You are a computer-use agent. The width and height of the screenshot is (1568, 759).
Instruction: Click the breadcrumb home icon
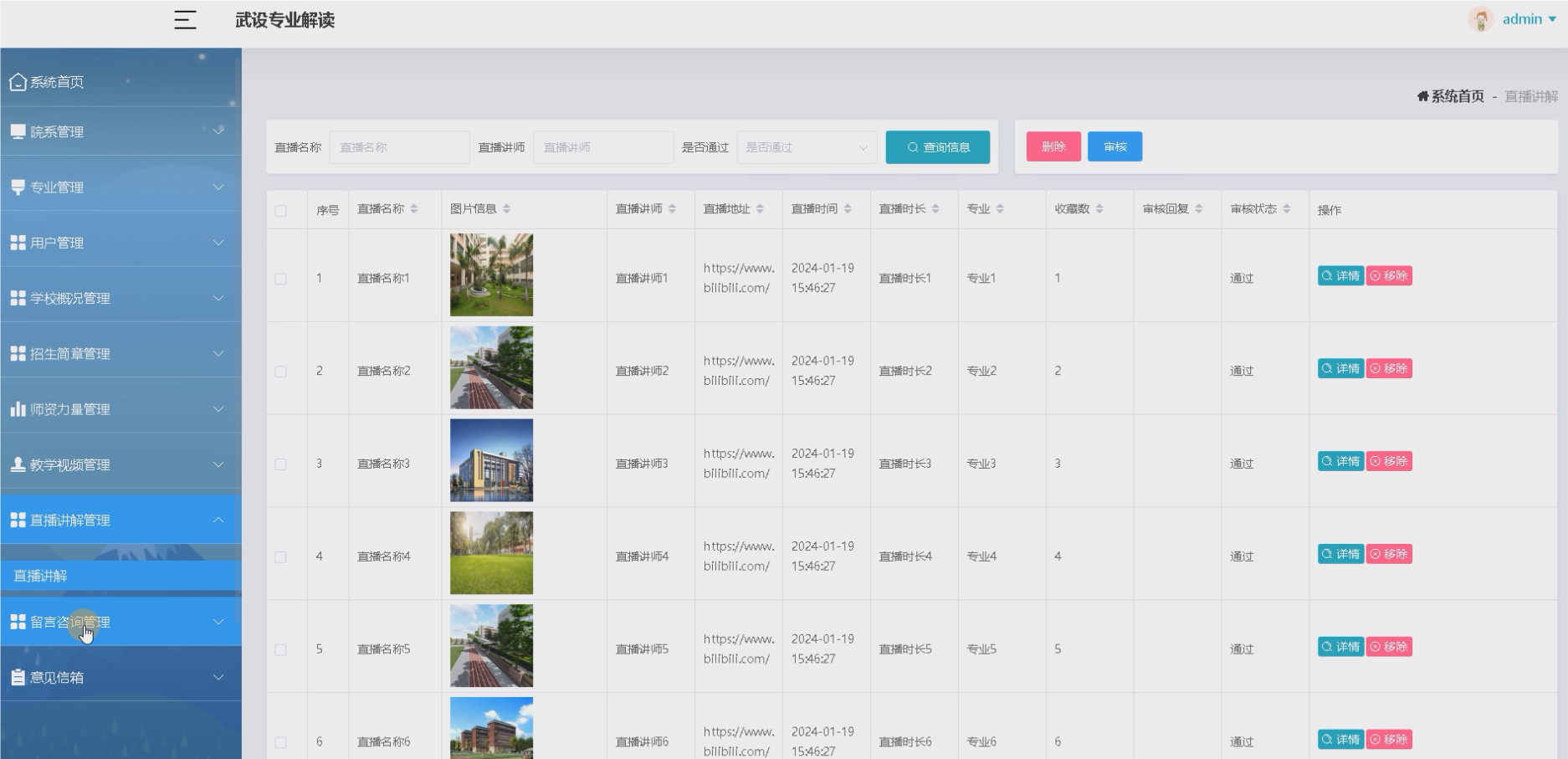1422,96
